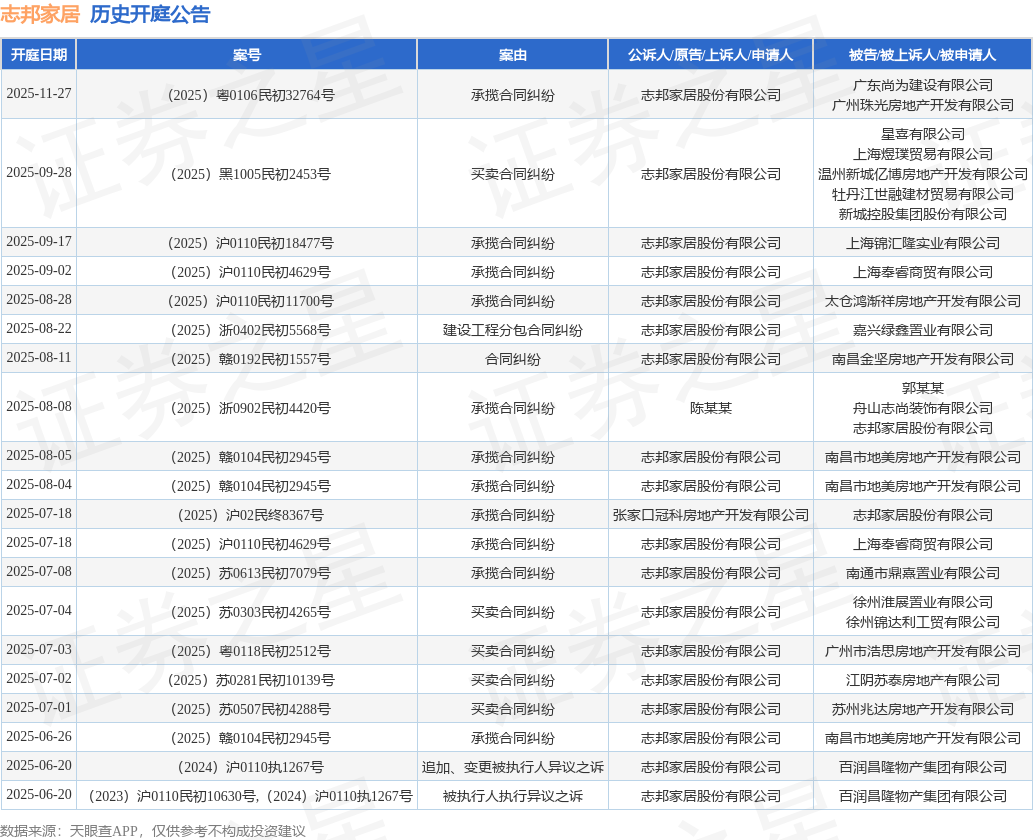Click the 追加、变更被执行人异议之诉 cause cell
1033x840 pixels.
tap(513, 768)
